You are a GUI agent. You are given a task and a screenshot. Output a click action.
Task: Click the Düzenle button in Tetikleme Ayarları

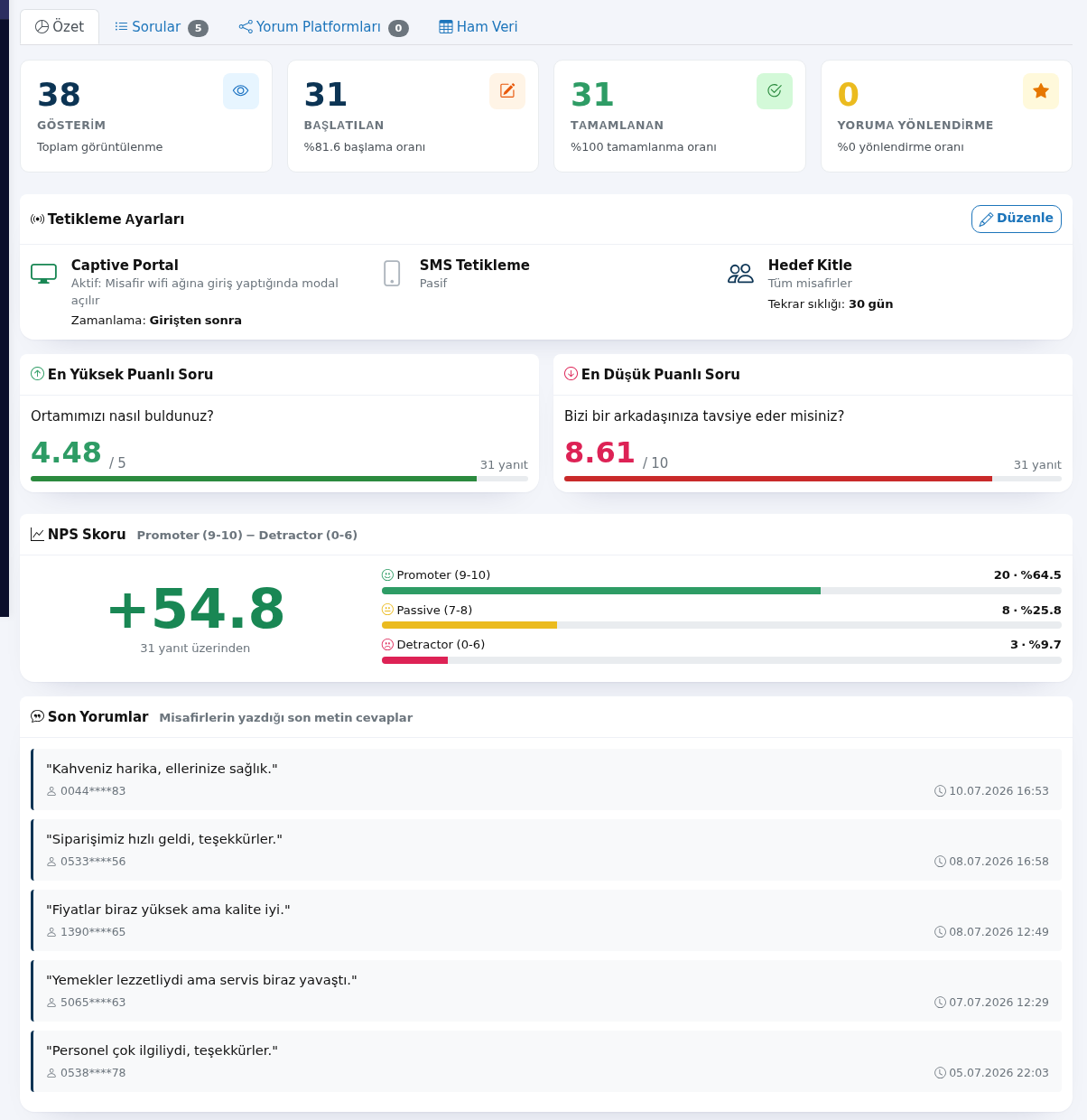1017,219
